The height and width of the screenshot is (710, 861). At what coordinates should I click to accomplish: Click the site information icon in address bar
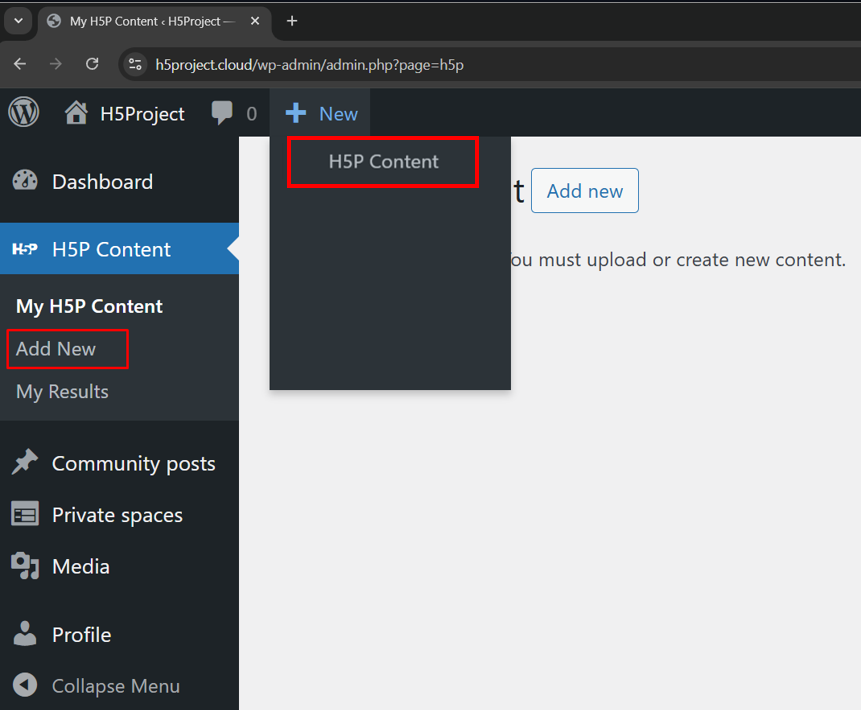pyautogui.click(x=135, y=65)
